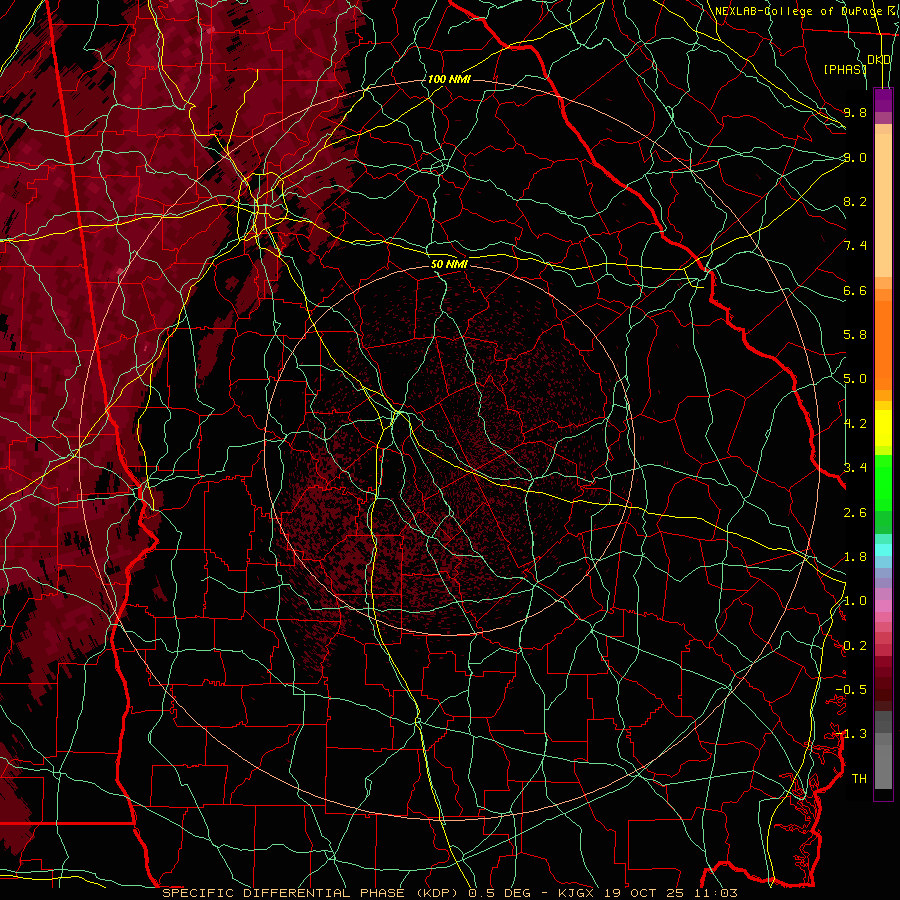Pick the cyan segment of the color bar

(883, 550)
